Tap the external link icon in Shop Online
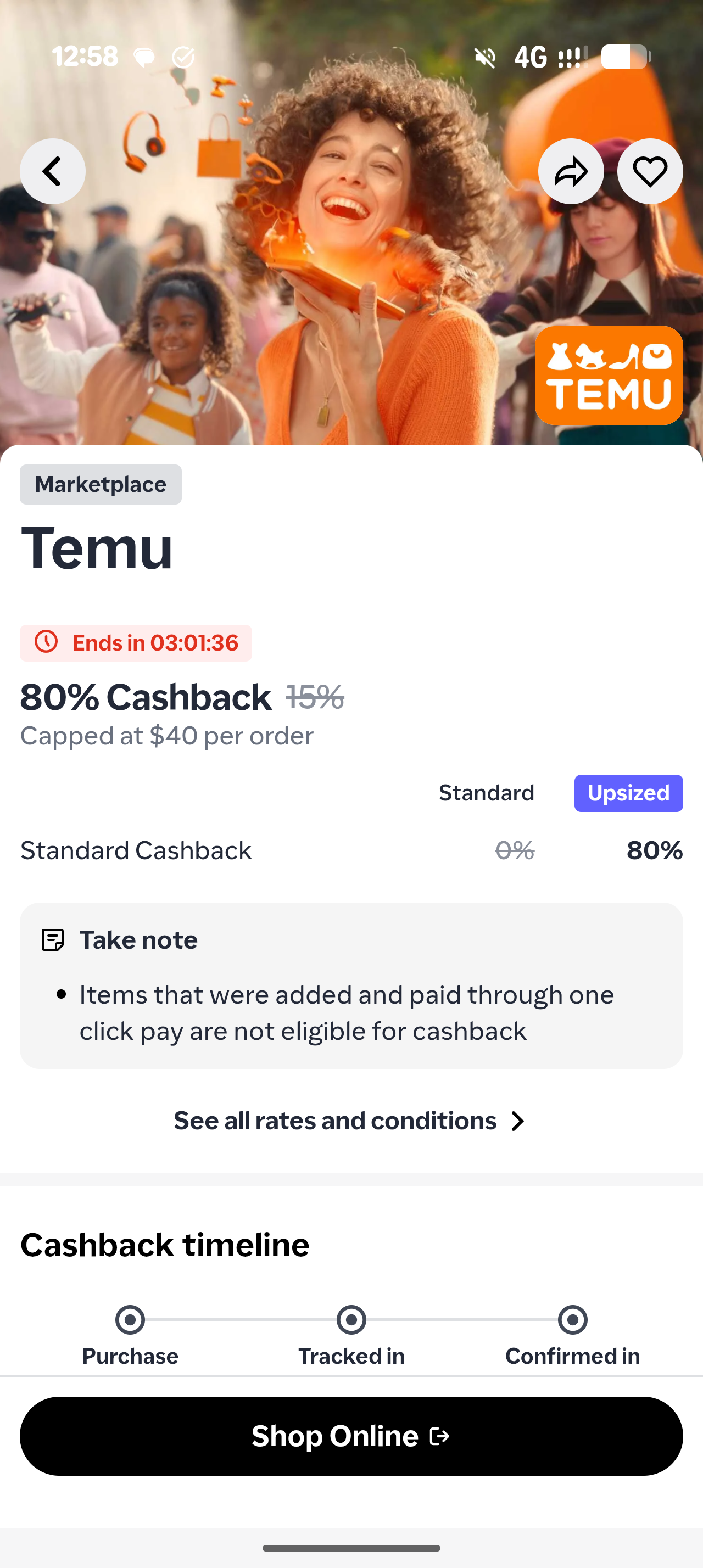Viewport: 703px width, 1568px height. (439, 1436)
